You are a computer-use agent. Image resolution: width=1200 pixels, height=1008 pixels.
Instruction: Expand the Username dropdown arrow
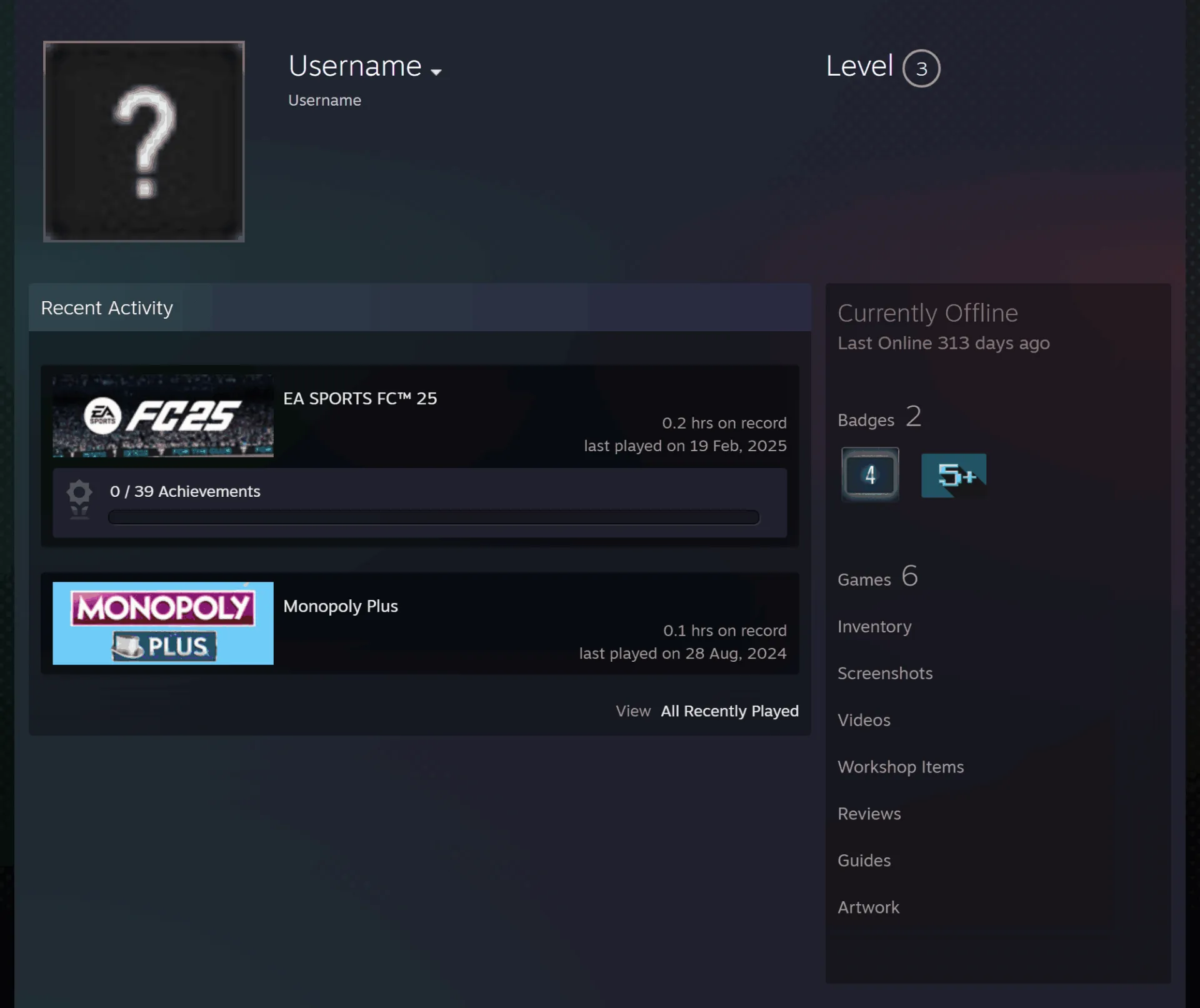(436, 72)
